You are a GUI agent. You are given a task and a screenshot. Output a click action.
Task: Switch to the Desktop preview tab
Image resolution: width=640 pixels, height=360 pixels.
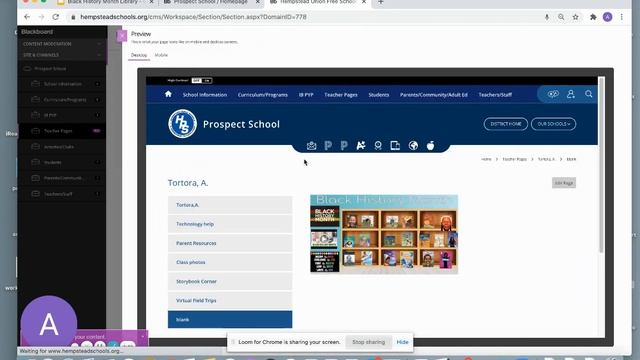point(139,55)
